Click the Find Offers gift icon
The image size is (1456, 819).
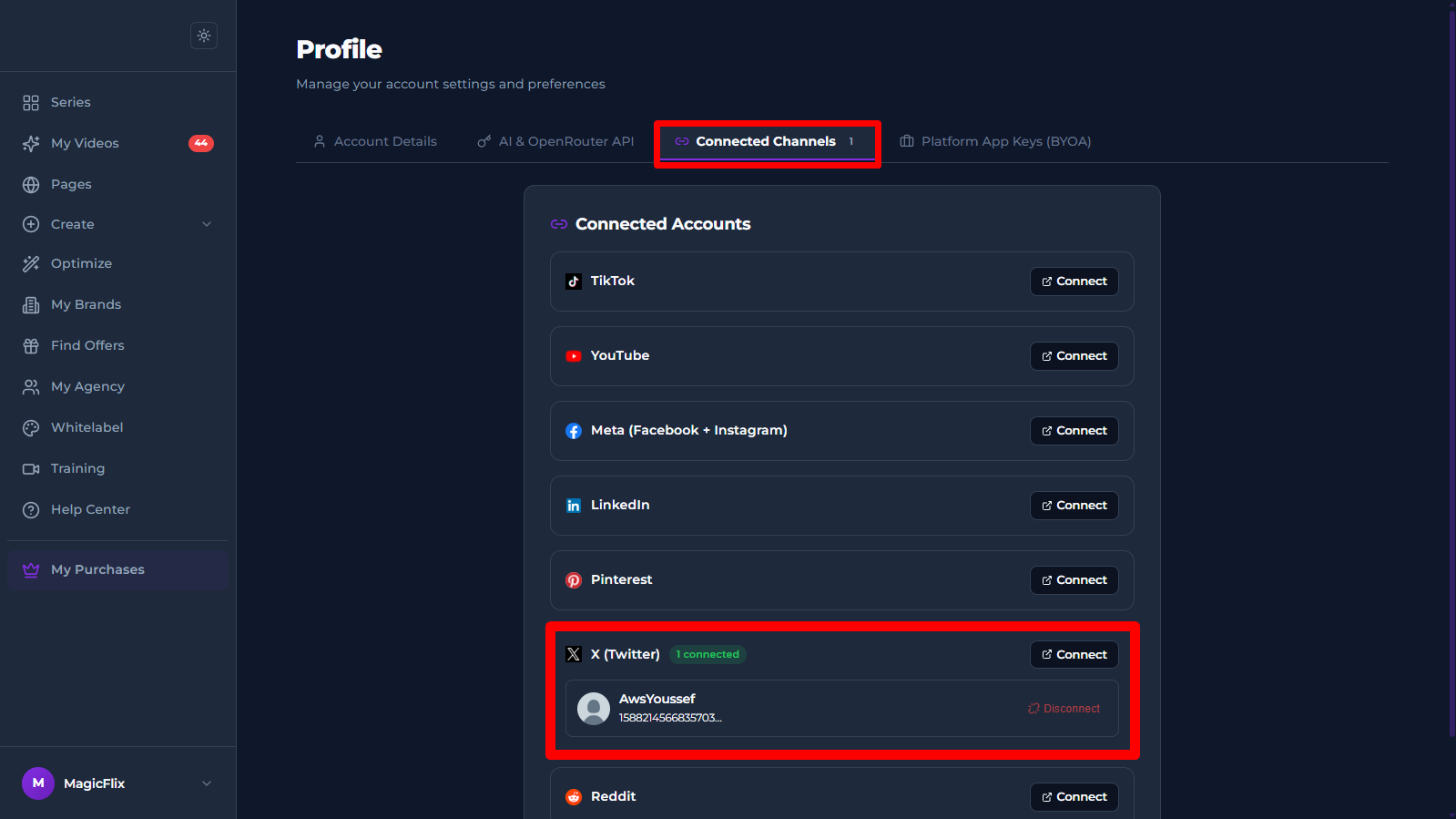[x=31, y=346]
